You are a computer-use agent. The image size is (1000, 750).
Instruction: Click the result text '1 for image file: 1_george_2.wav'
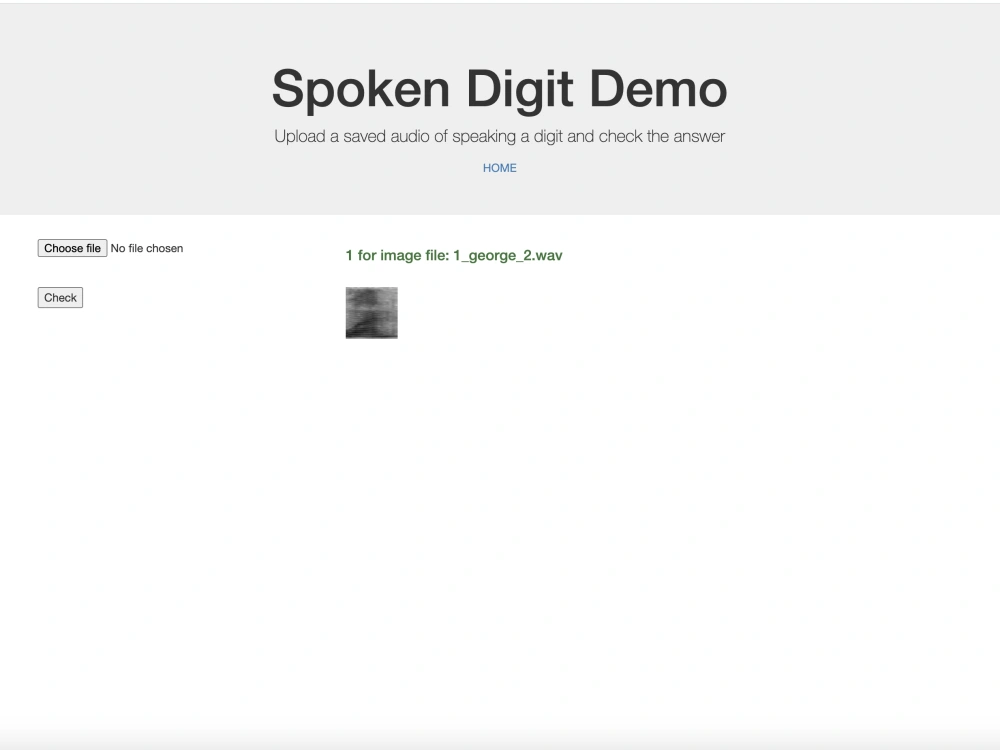(x=454, y=255)
